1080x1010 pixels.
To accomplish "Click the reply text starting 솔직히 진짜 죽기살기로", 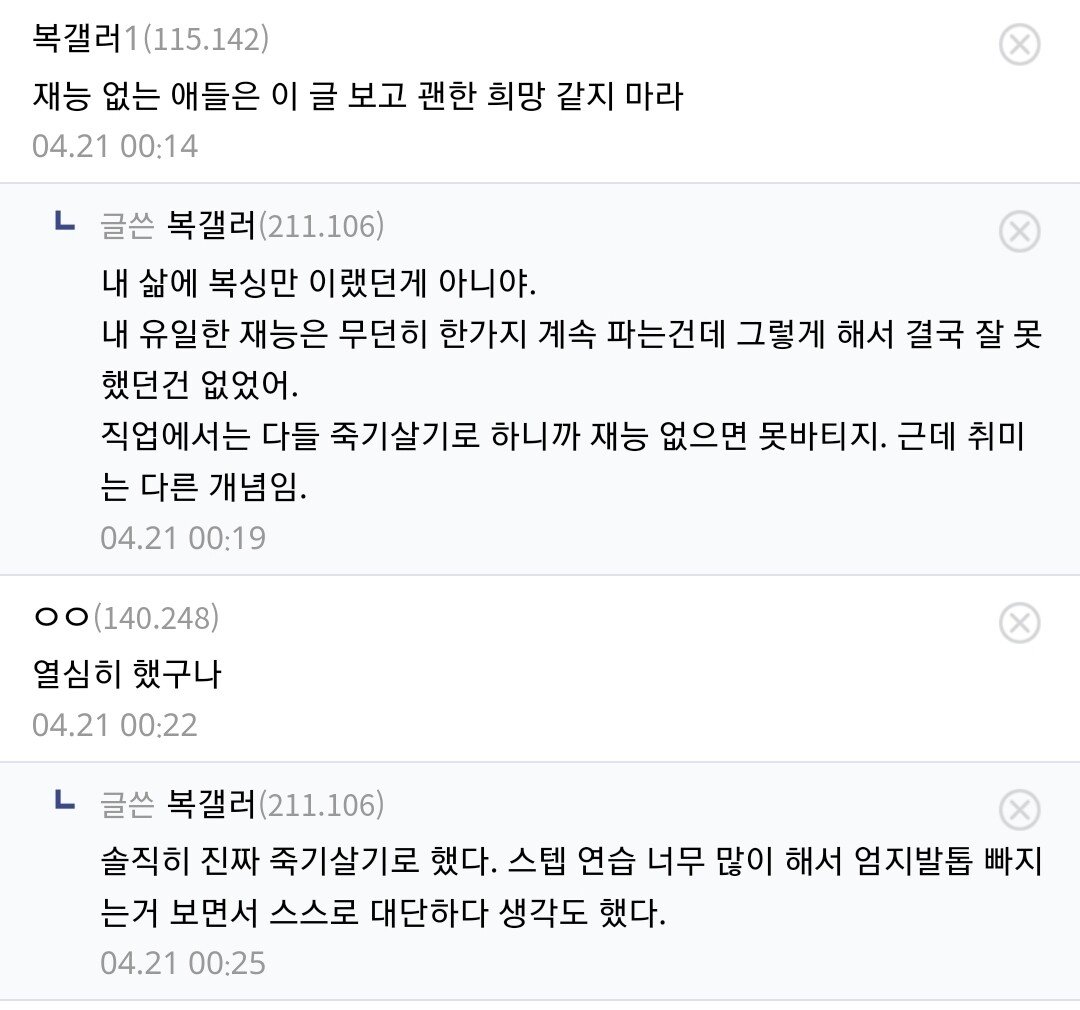I will pyautogui.click(x=571, y=862).
